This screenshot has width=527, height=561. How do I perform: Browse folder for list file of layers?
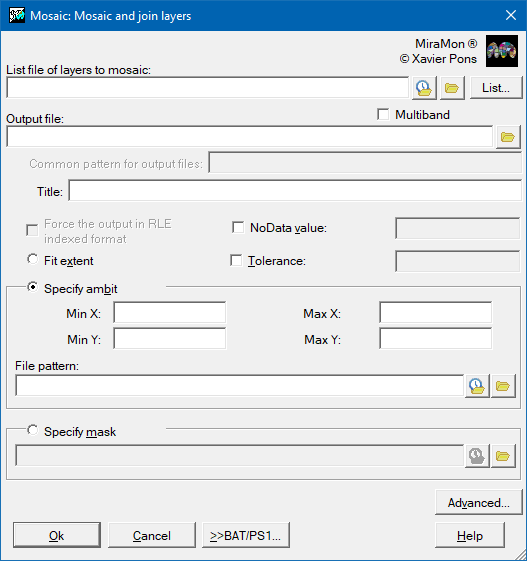coord(452,88)
